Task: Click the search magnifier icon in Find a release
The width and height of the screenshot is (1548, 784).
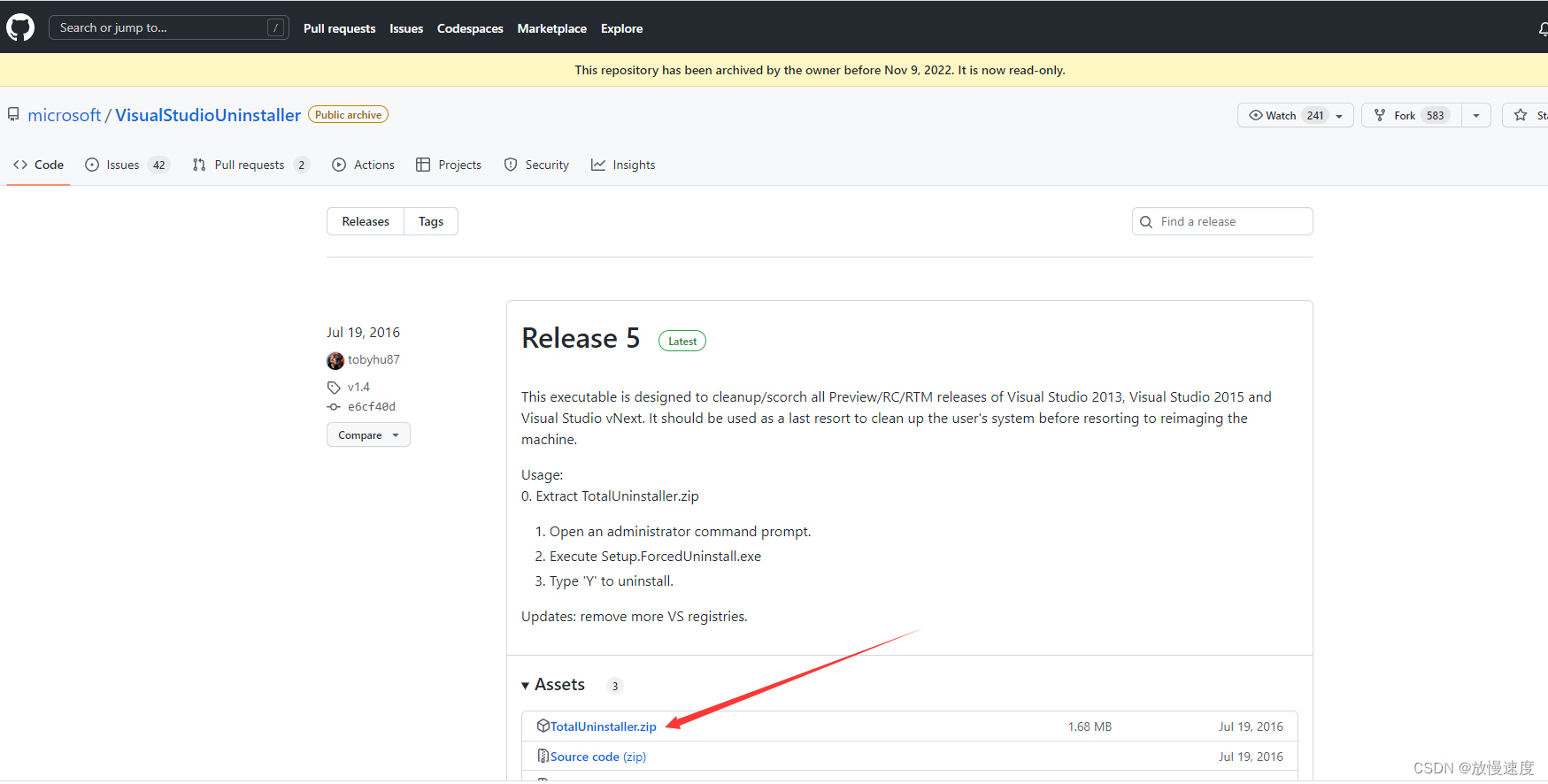Action: (x=1146, y=222)
